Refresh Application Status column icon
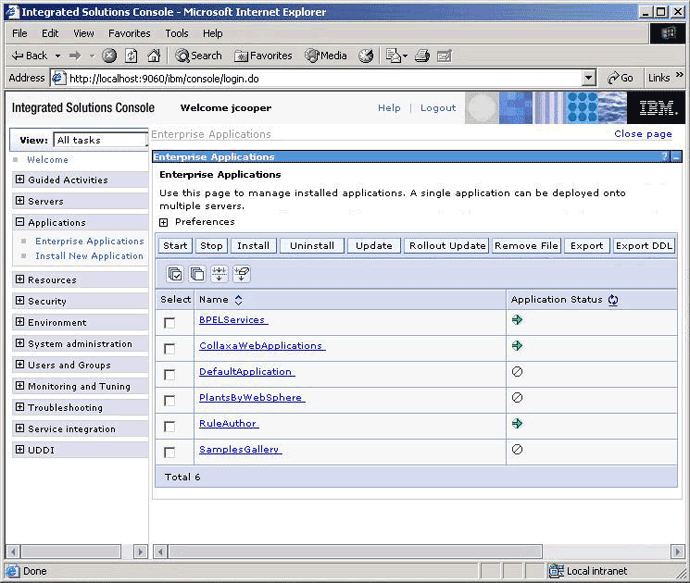Image resolution: width=690 pixels, height=583 pixels. tap(613, 299)
